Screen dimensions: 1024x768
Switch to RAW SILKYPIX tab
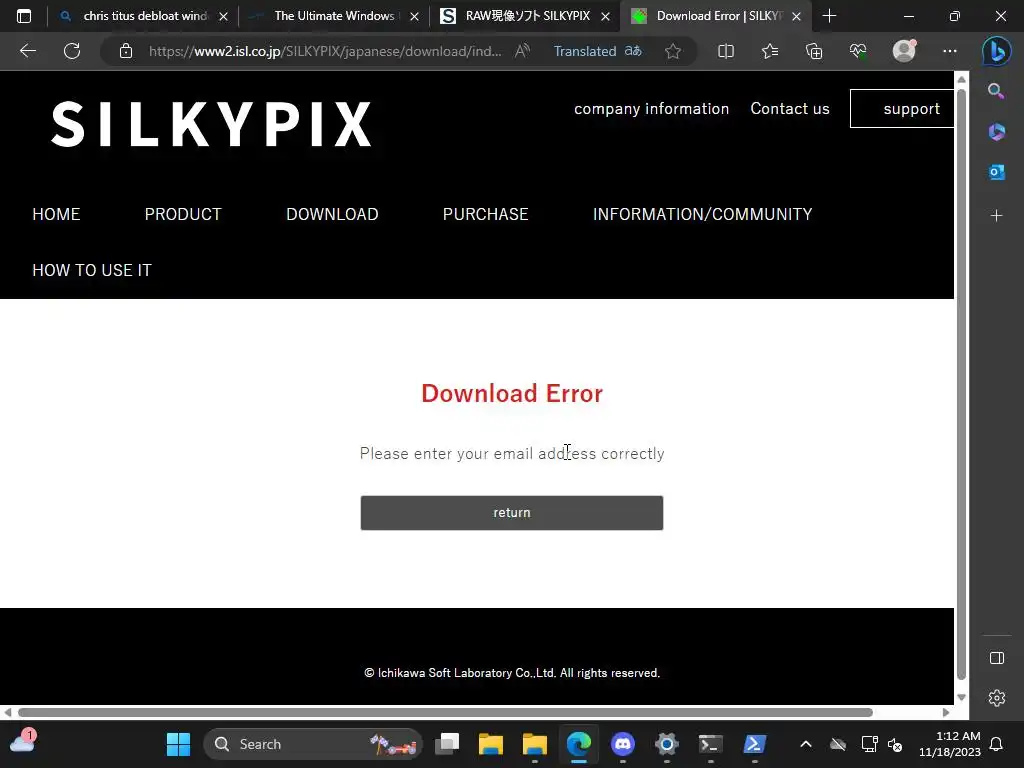pyautogui.click(x=525, y=16)
